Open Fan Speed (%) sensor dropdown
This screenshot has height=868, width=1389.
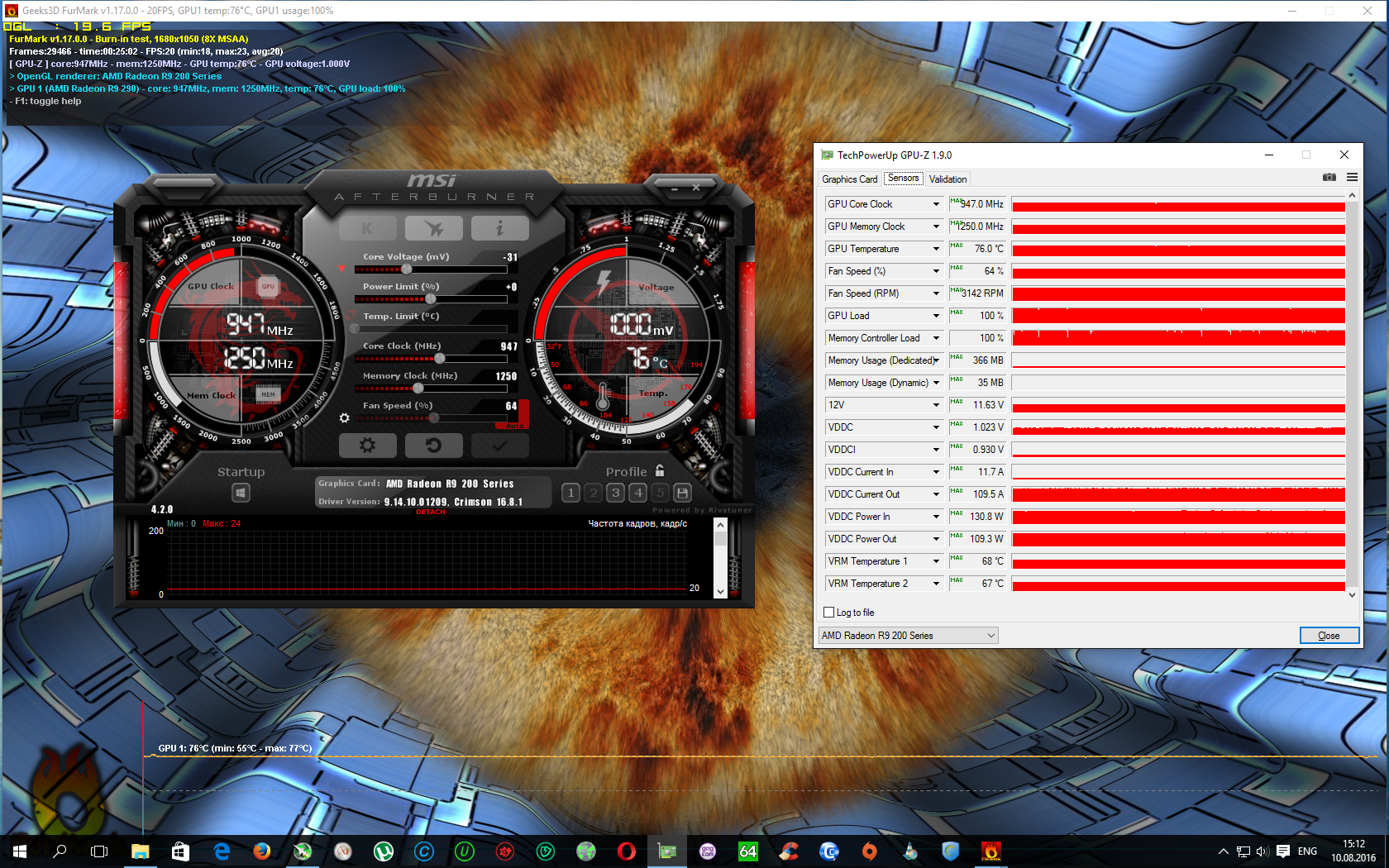[x=936, y=271]
